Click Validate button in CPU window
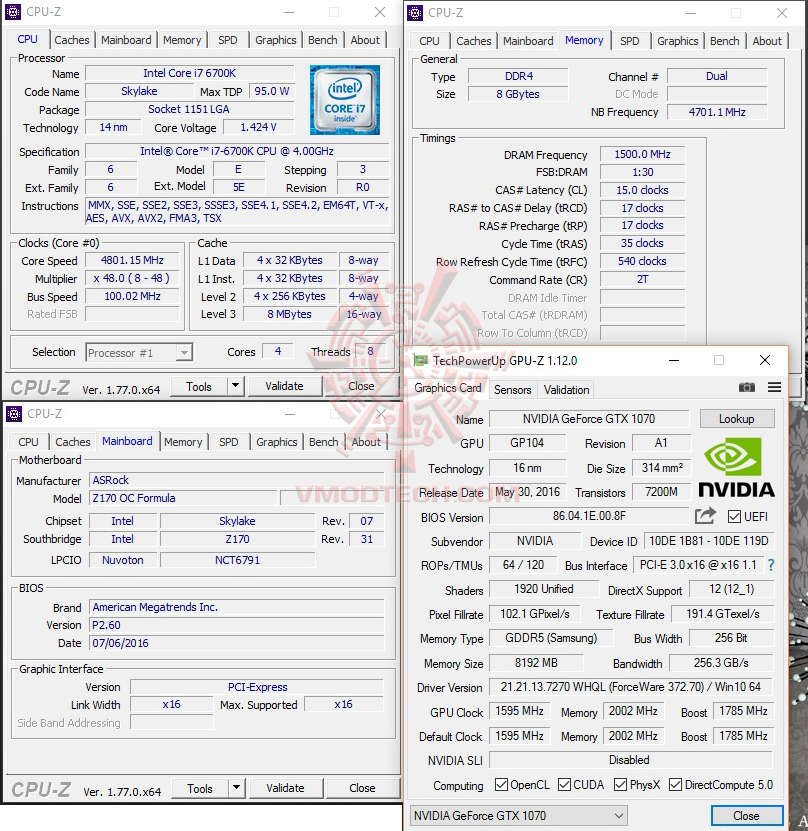808x831 pixels. [285, 386]
